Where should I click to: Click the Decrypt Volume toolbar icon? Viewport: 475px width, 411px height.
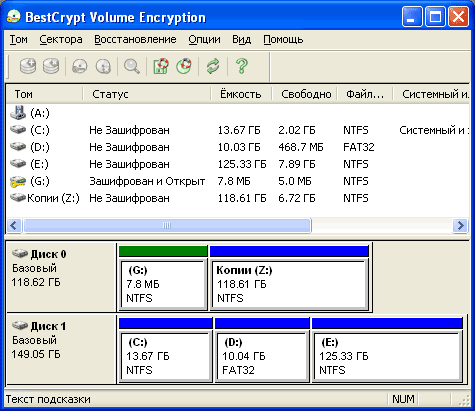point(51,66)
